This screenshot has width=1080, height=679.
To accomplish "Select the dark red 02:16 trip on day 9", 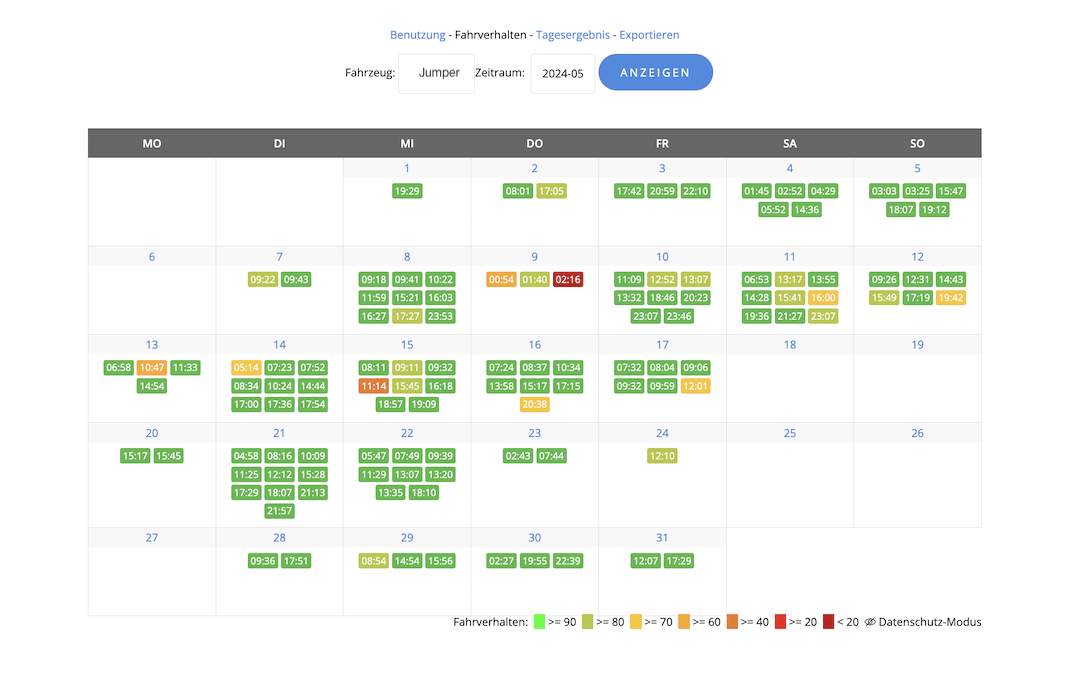I will pos(568,280).
